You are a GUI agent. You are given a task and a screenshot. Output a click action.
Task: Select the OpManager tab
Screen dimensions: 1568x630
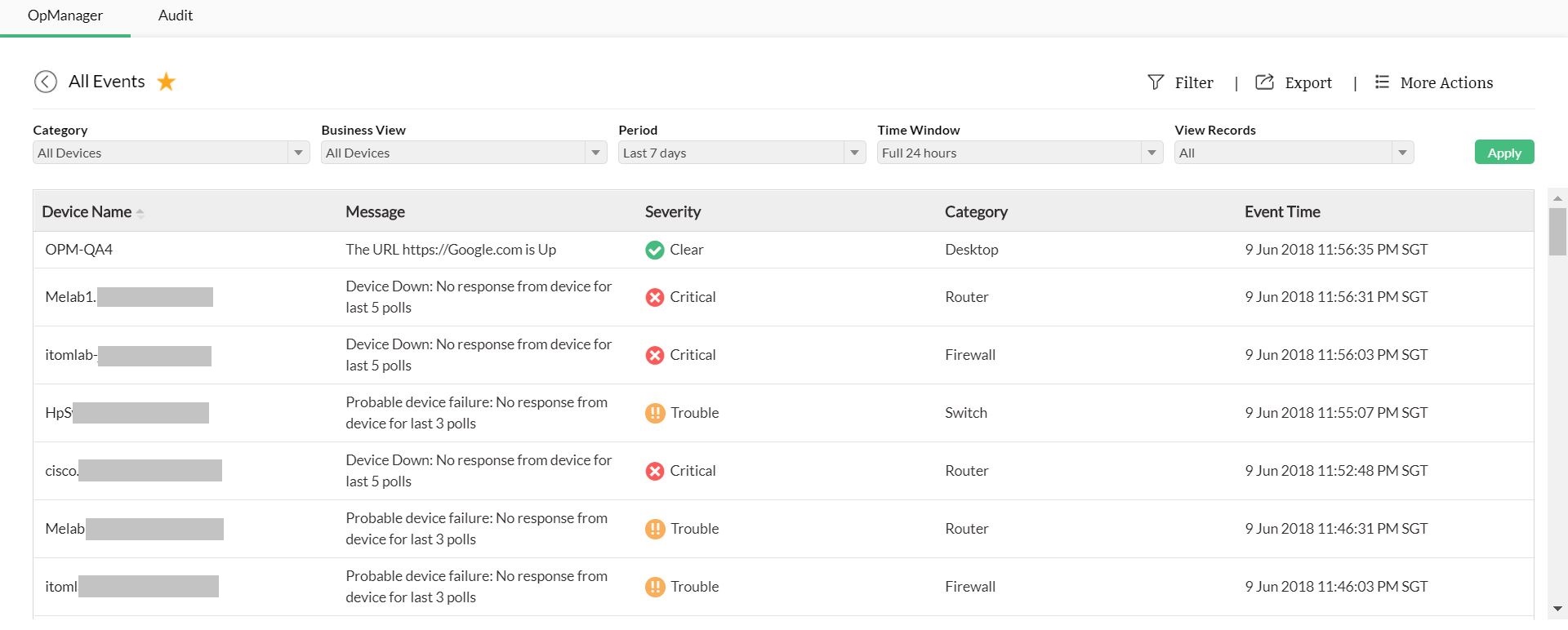pos(65,16)
